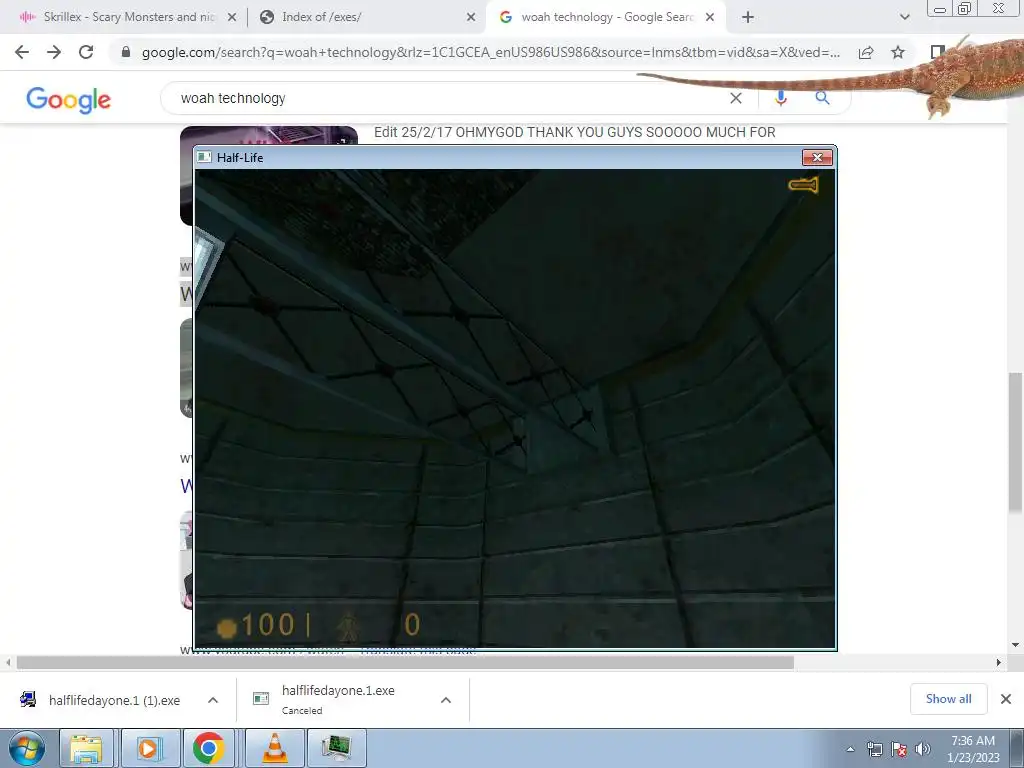Click the Show desktop strip
The image size is (1024, 768).
click(1017, 748)
